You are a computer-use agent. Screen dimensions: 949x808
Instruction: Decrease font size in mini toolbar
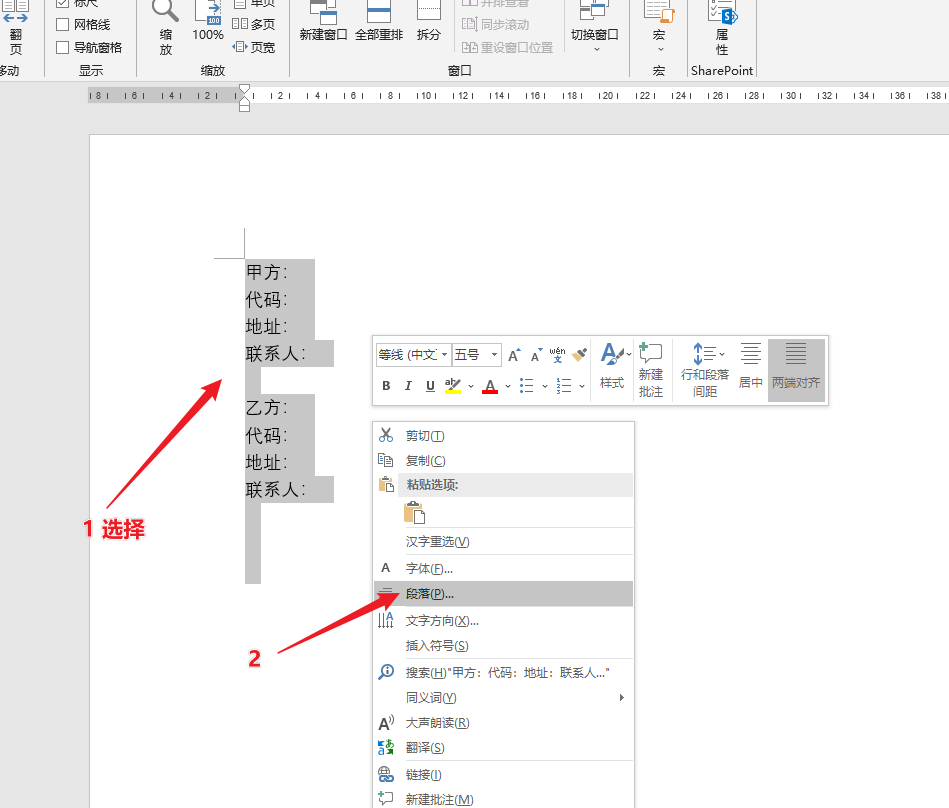(536, 355)
